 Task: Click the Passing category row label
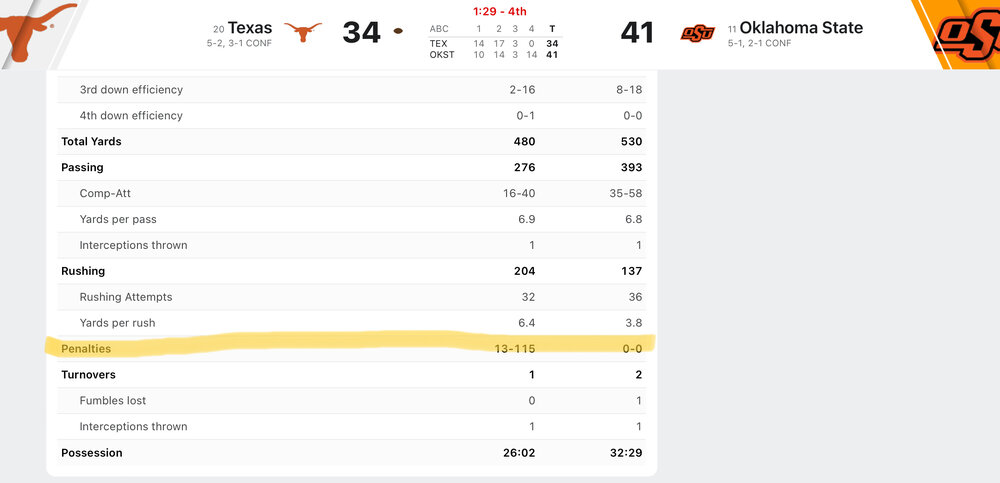click(82, 168)
